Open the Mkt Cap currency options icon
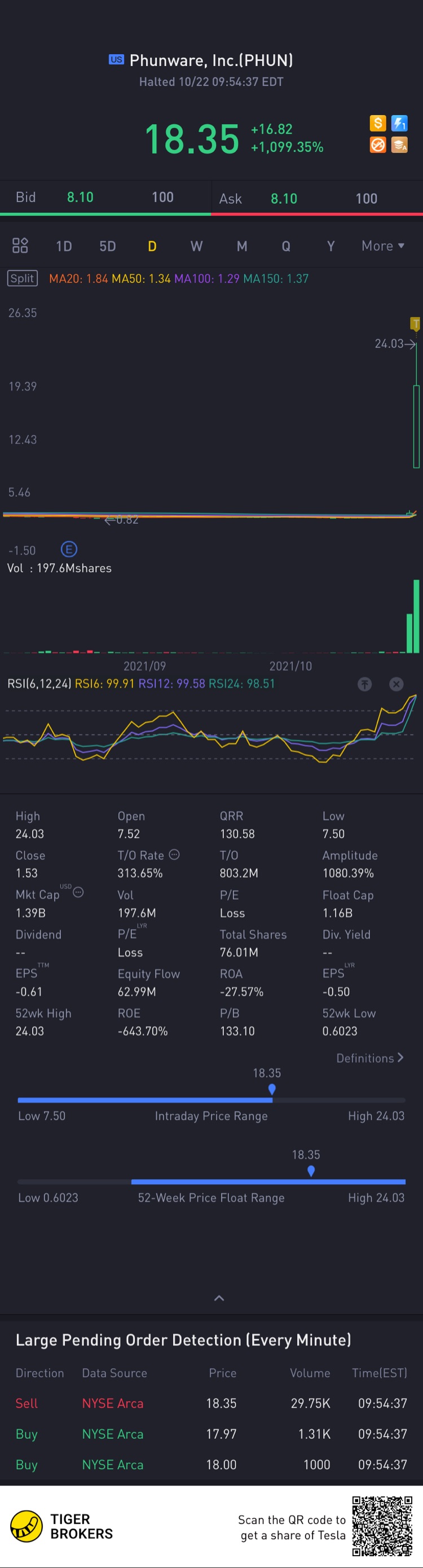 [78, 892]
